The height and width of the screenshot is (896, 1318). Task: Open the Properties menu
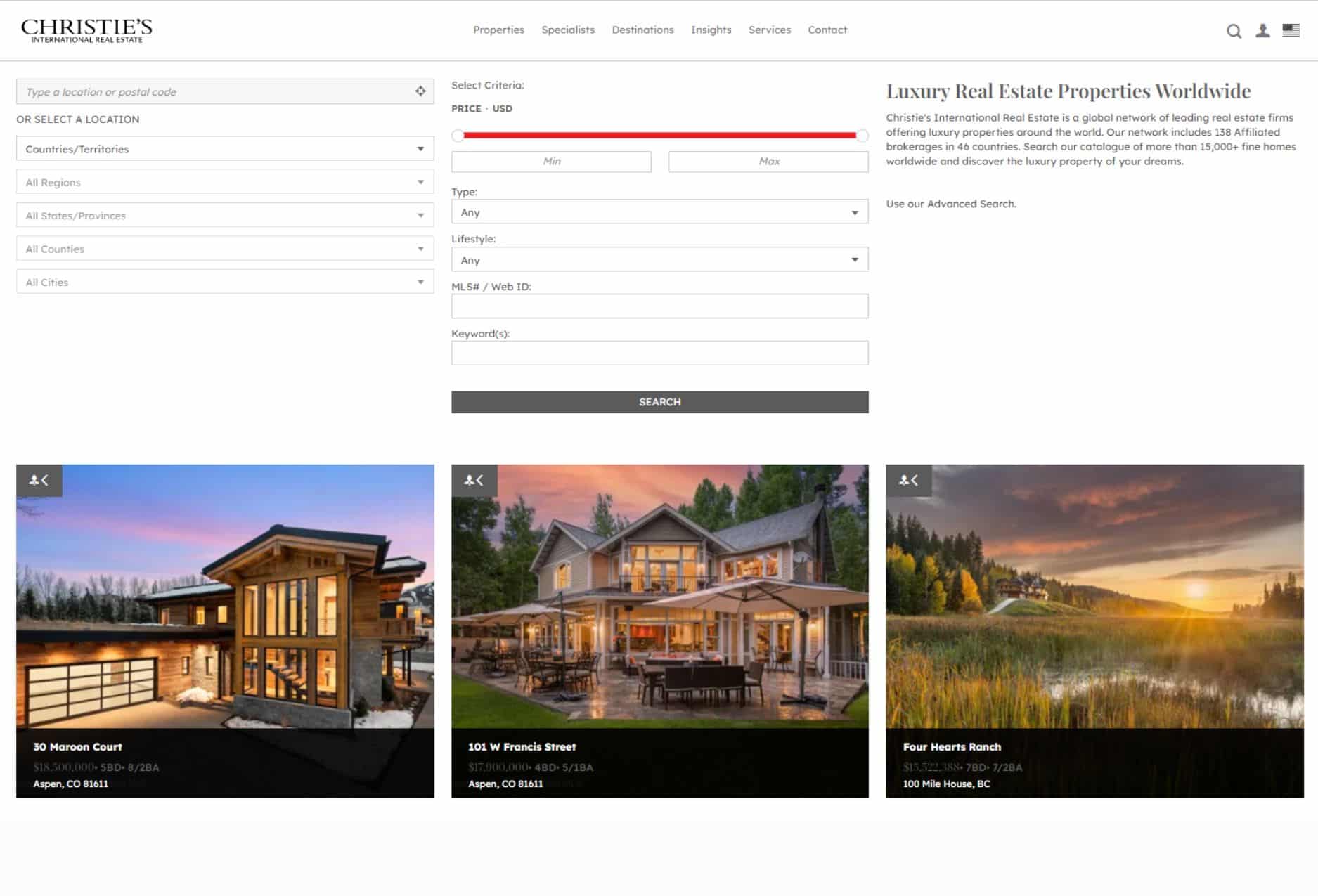coord(498,30)
